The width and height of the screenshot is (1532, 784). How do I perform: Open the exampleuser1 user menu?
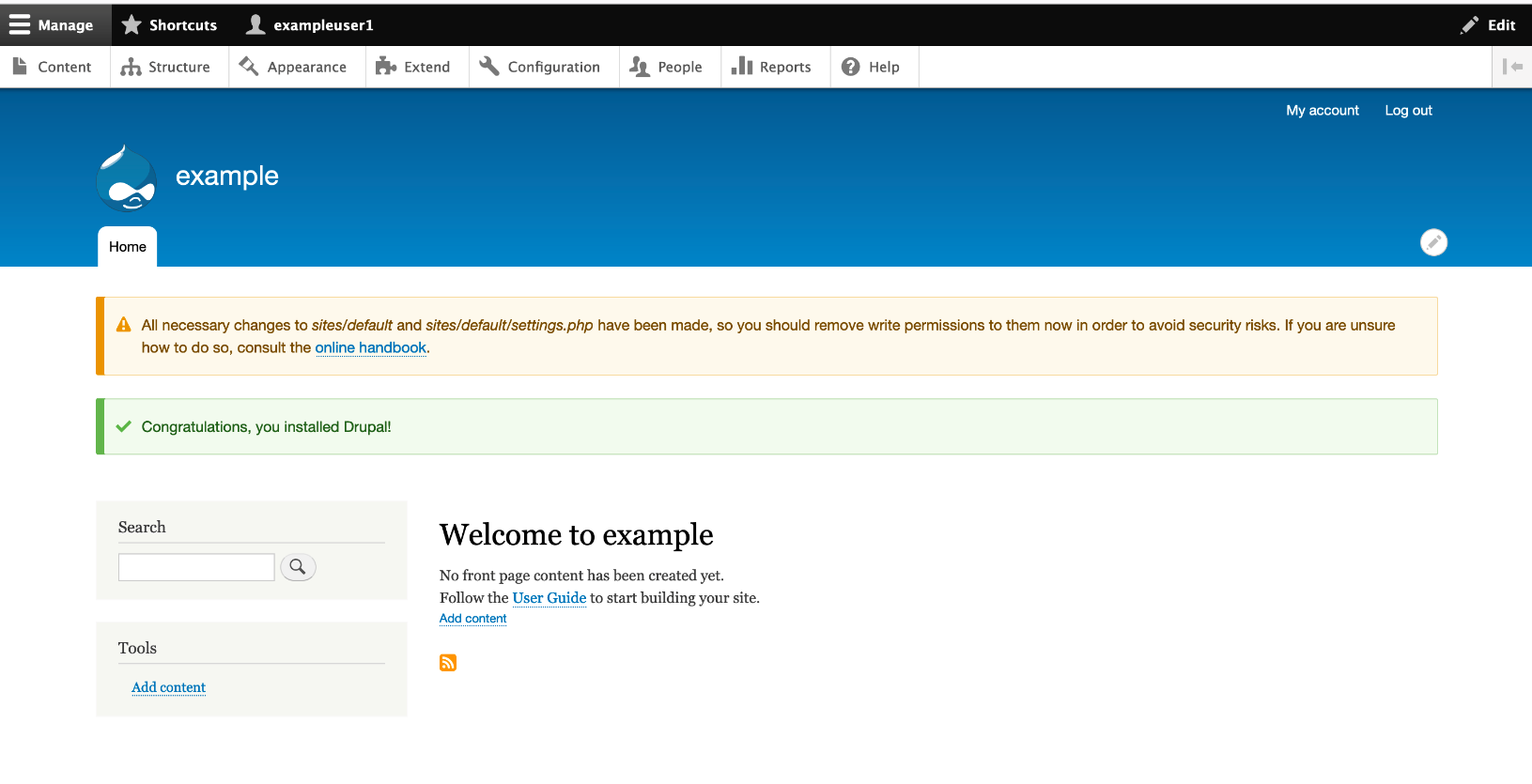pos(310,25)
